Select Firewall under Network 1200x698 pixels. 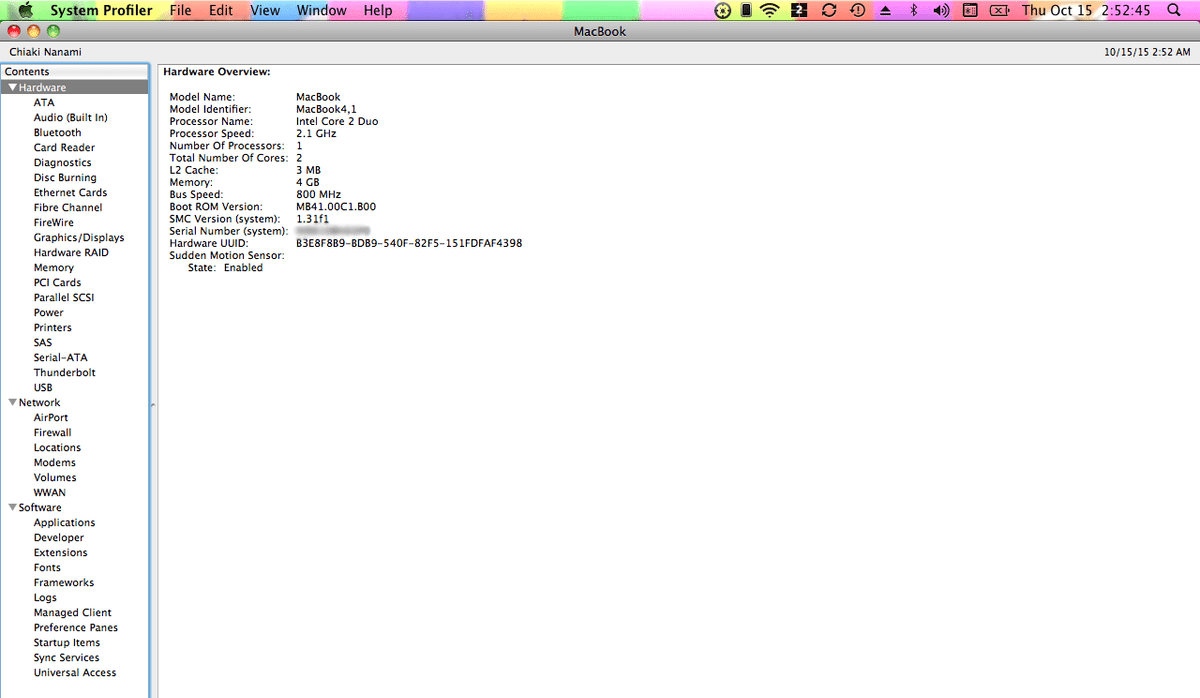tap(52, 433)
